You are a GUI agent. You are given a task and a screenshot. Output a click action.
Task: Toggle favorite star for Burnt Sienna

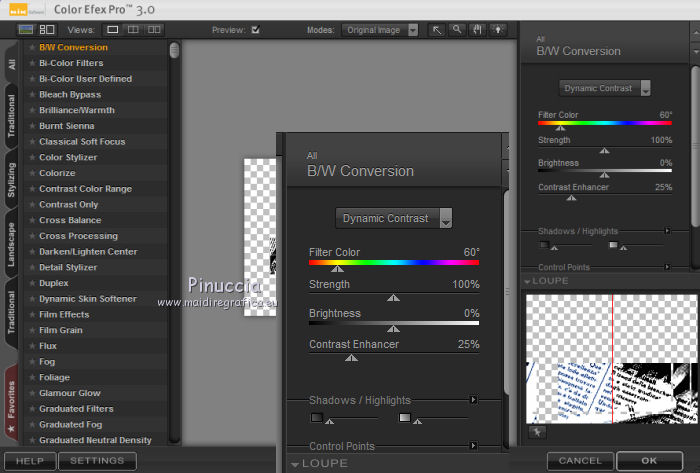tap(32, 126)
